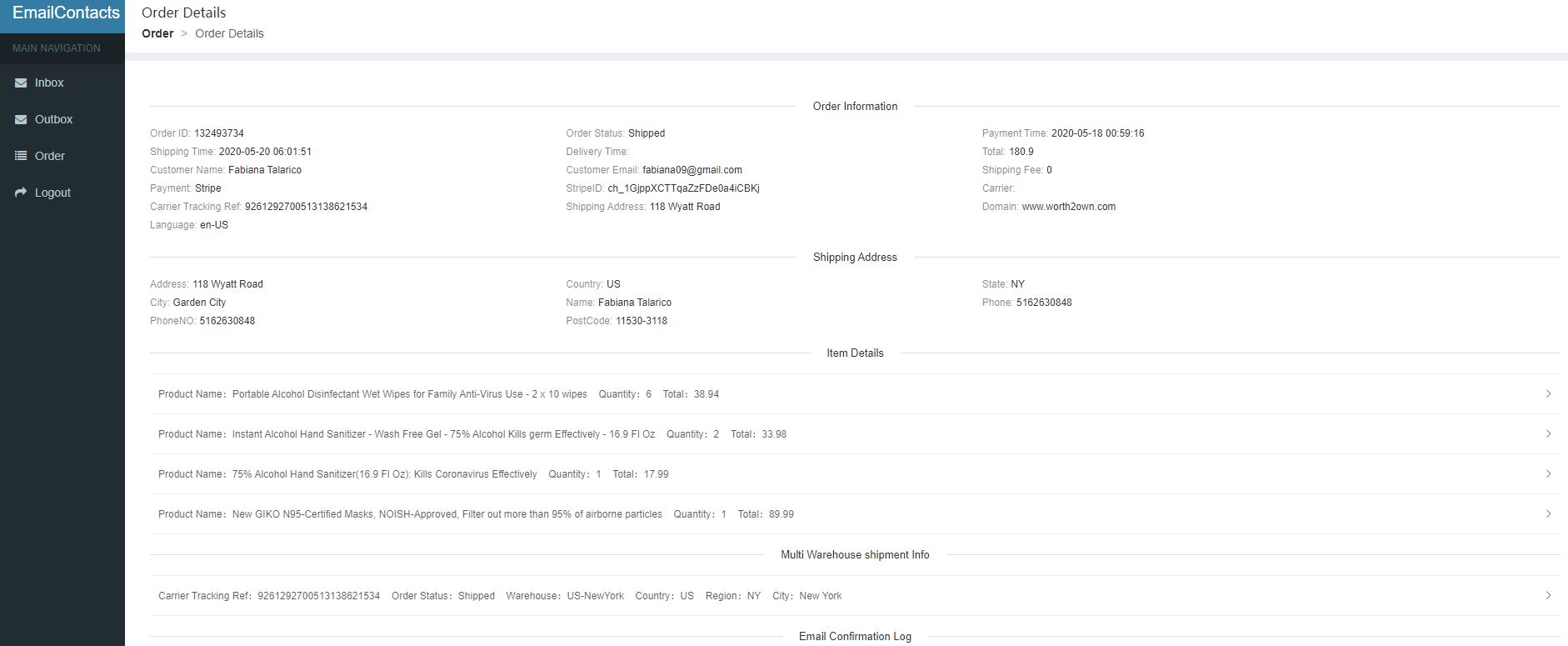Select the Carrier Tracking Ref number in Order Information

tap(306, 207)
